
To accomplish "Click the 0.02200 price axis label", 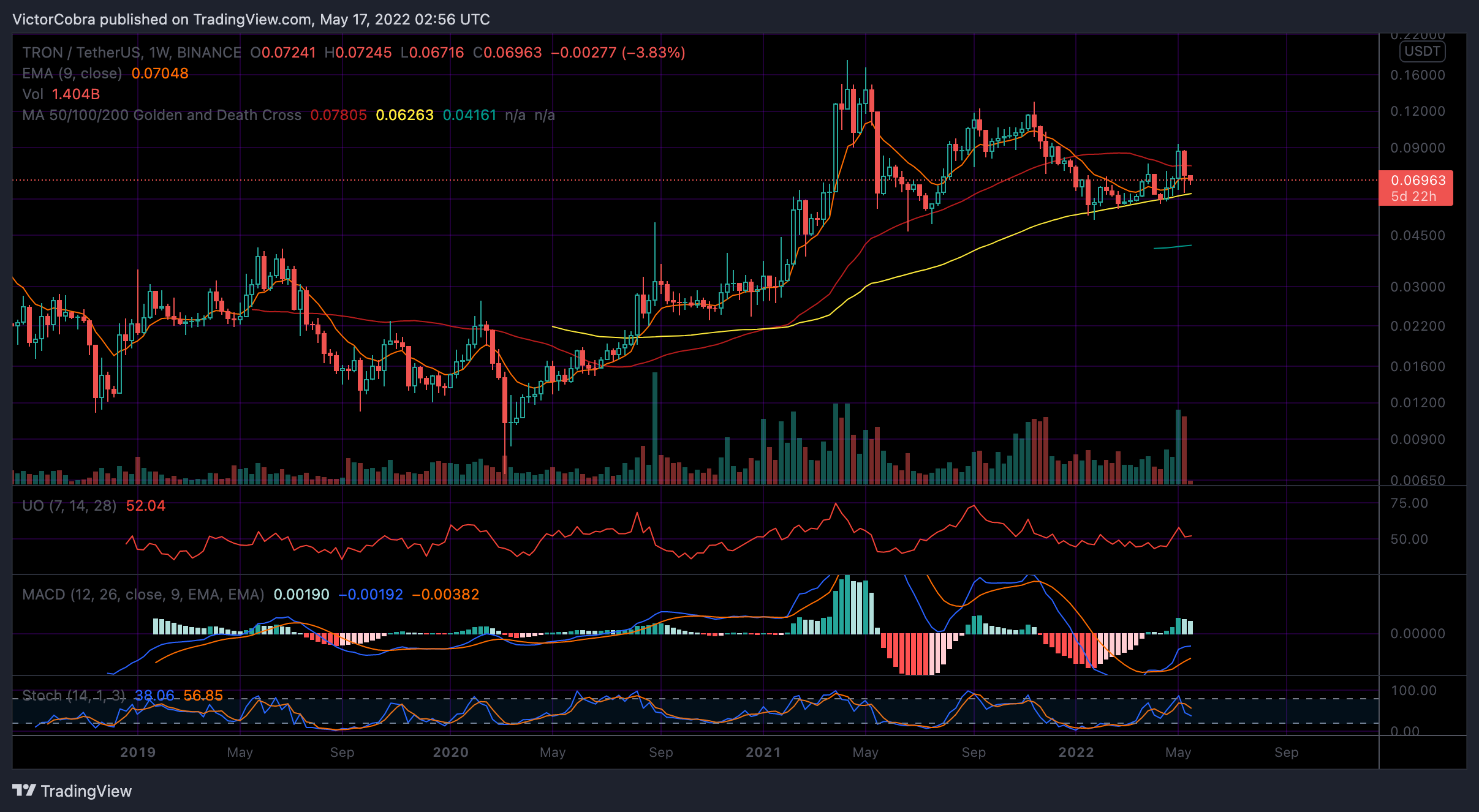I will pos(1418,326).
